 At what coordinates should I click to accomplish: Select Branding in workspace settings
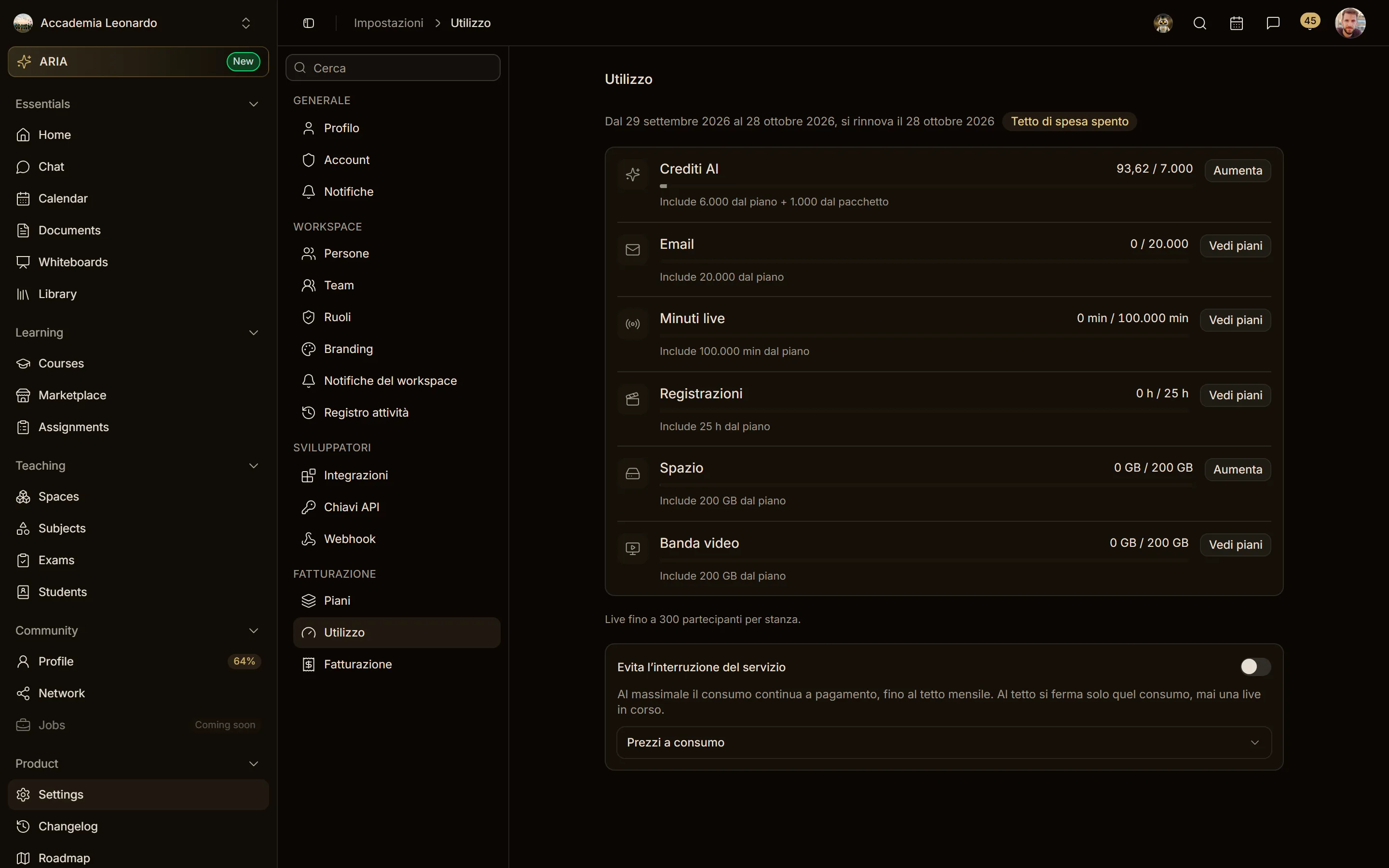tap(396, 349)
